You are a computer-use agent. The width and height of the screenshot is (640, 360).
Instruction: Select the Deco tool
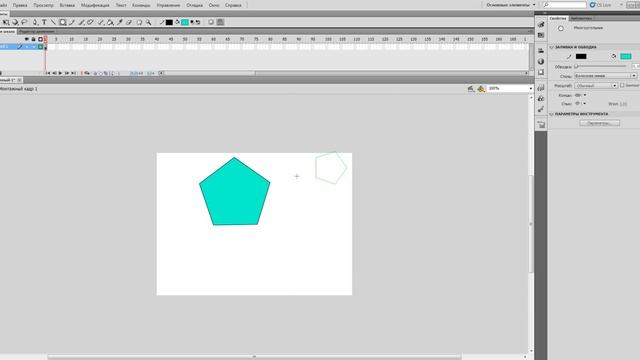(x=90, y=22)
